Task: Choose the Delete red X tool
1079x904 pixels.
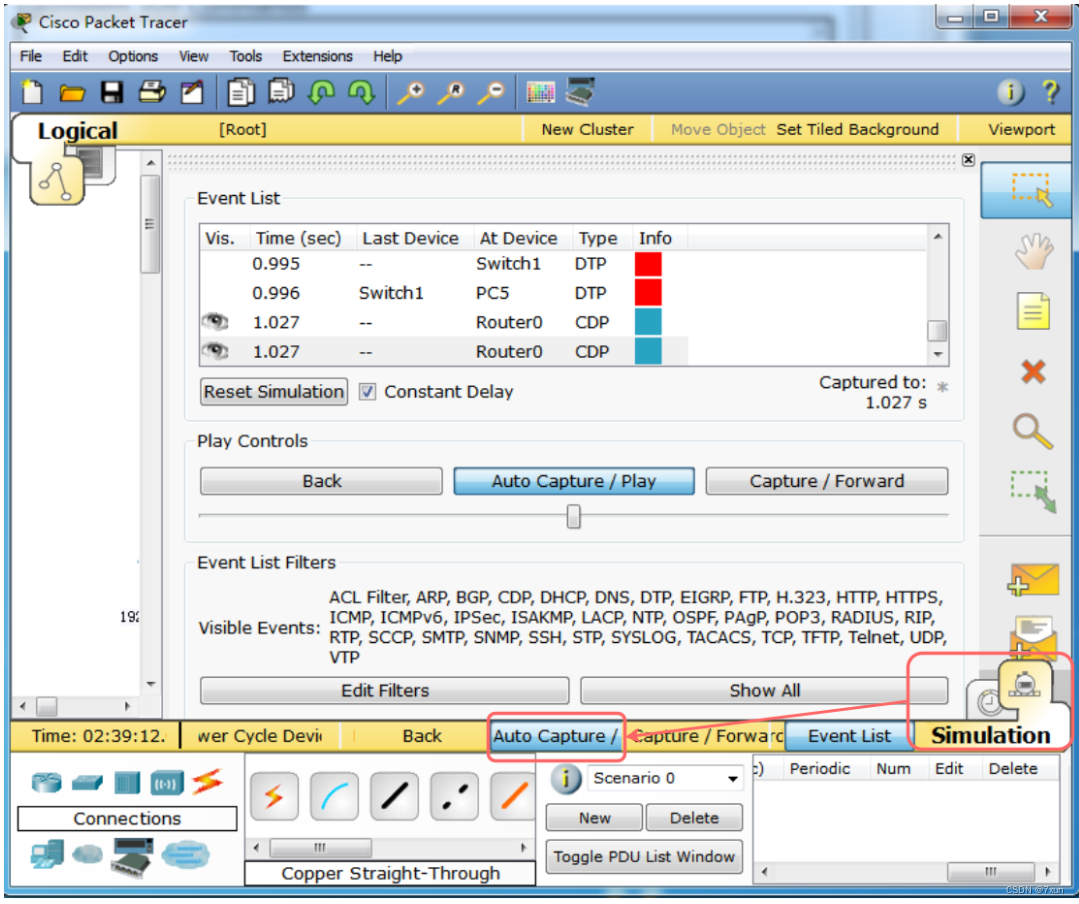Action: click(x=1034, y=372)
